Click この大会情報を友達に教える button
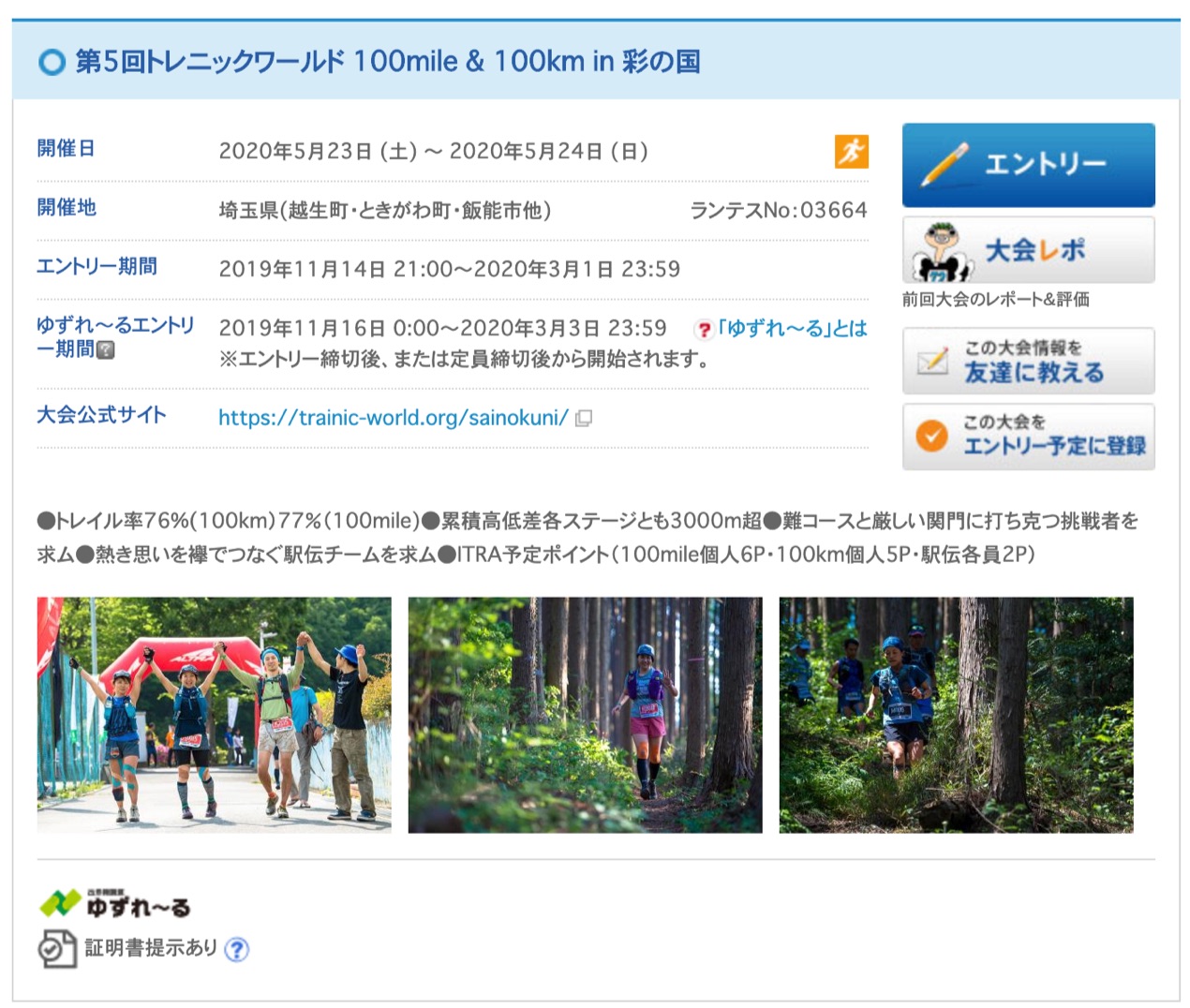 click(1028, 361)
